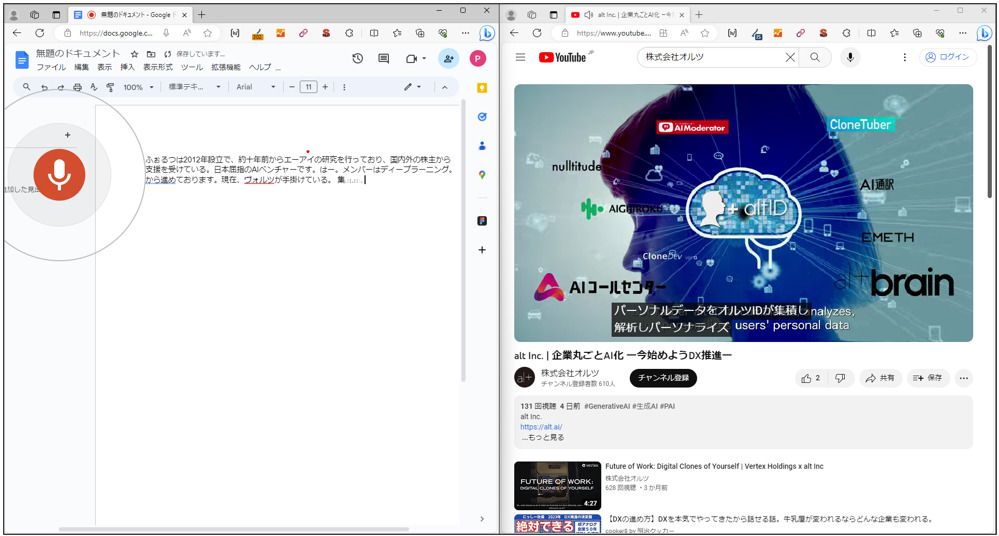This screenshot has width=999, height=536.
Task: Star the untitled document
Action: [134, 54]
